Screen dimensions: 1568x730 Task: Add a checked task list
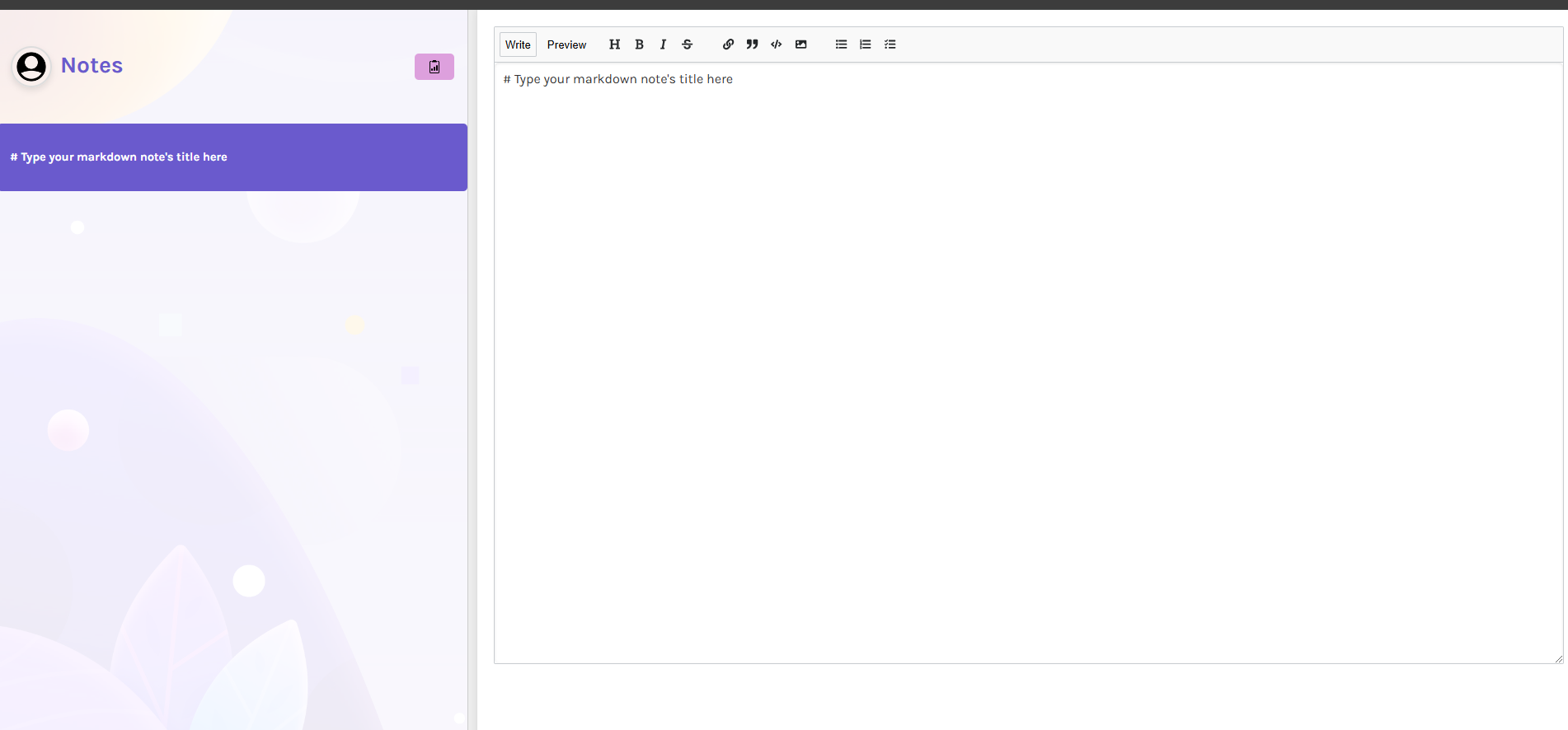click(890, 44)
